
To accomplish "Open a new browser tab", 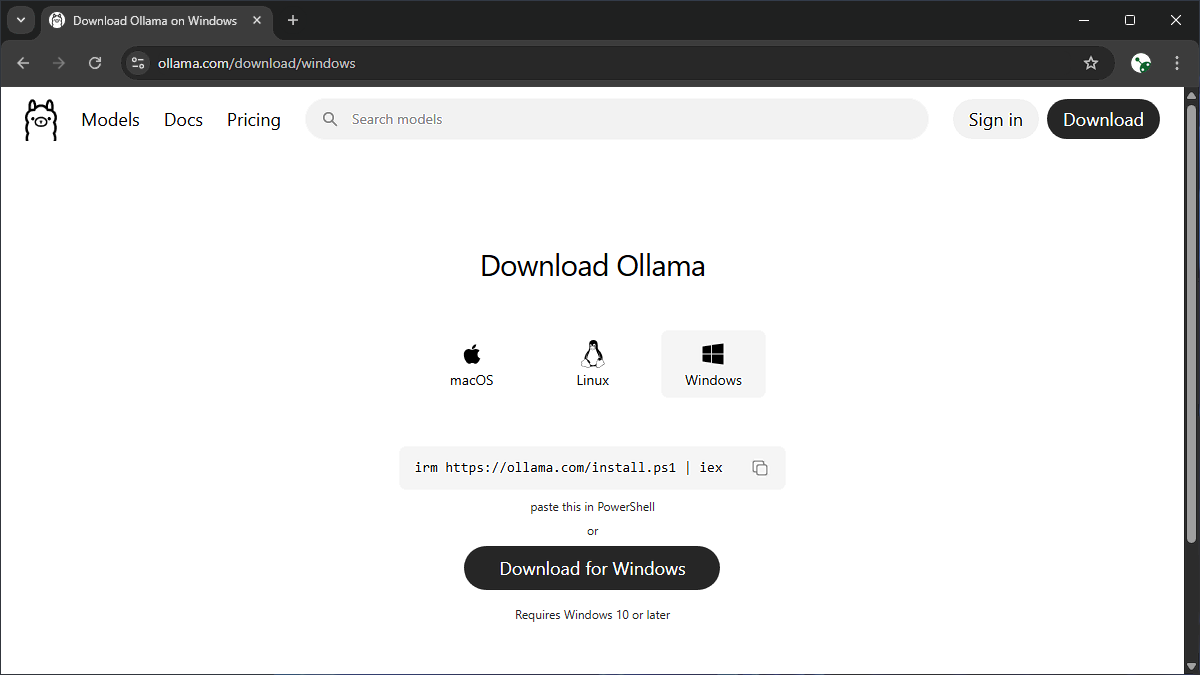I will (293, 20).
